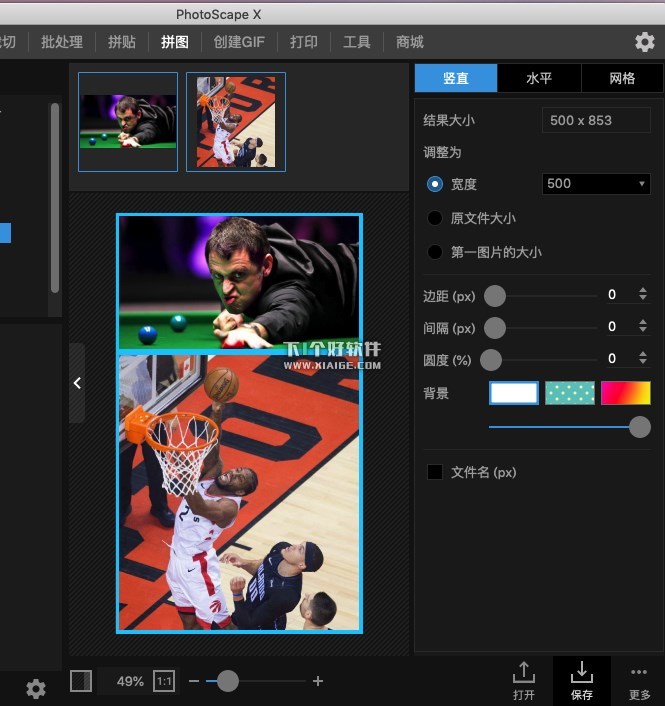Click the Open (打开) upload icon
Image resolution: width=665 pixels, height=706 pixels.
[523, 673]
